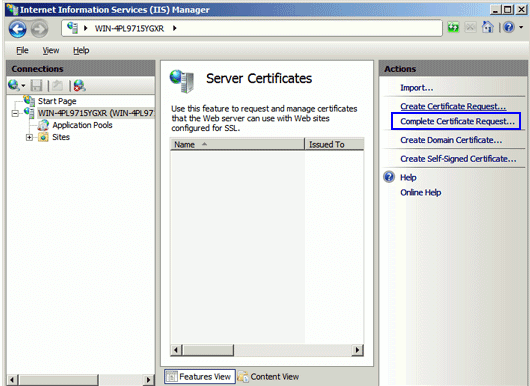Image resolution: width=530 pixels, height=386 pixels.
Task: Click the Create Domain Certificate link
Action: coord(451,140)
